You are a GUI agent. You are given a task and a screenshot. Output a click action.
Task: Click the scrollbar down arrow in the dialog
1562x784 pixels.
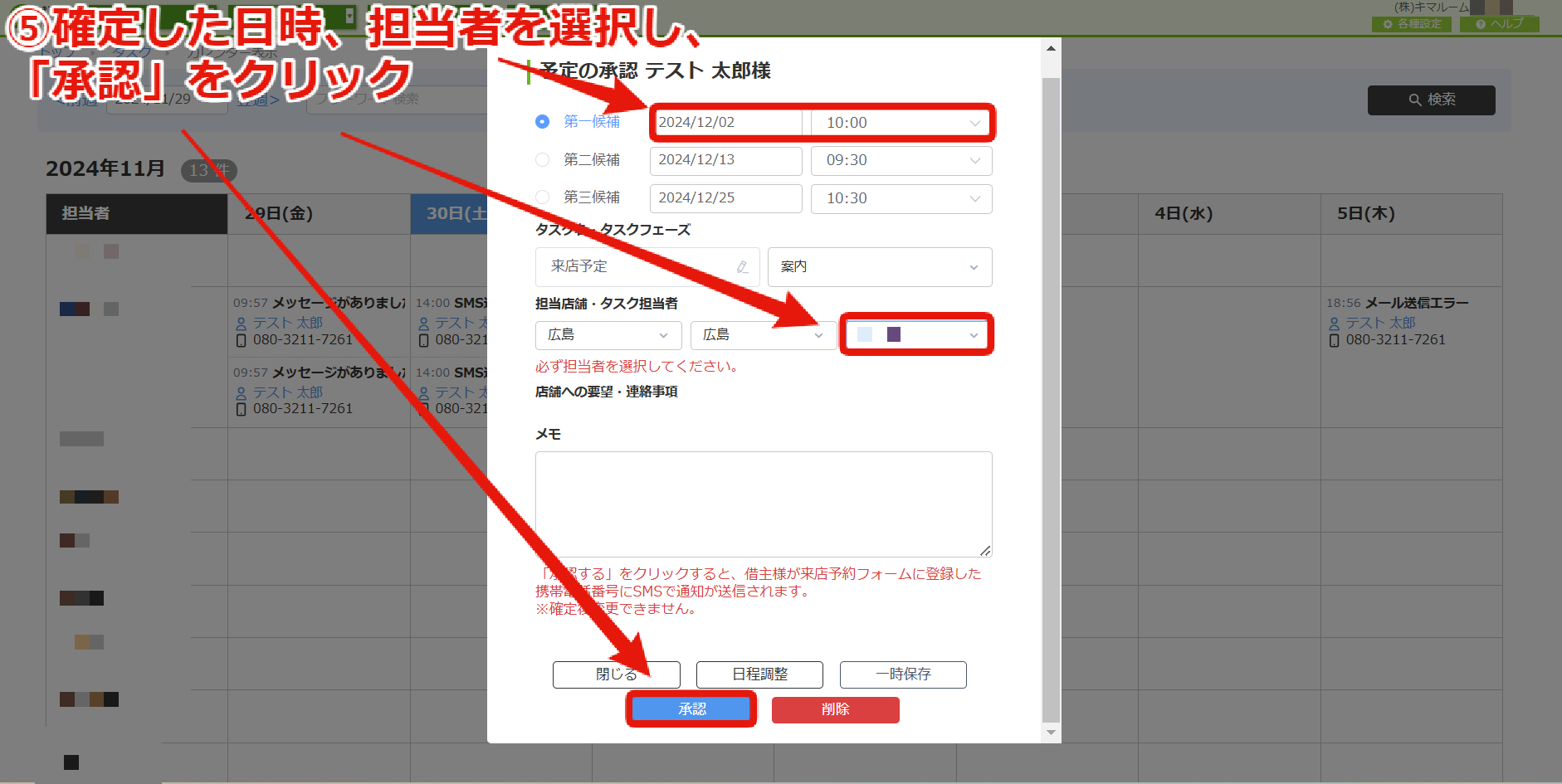click(1051, 733)
